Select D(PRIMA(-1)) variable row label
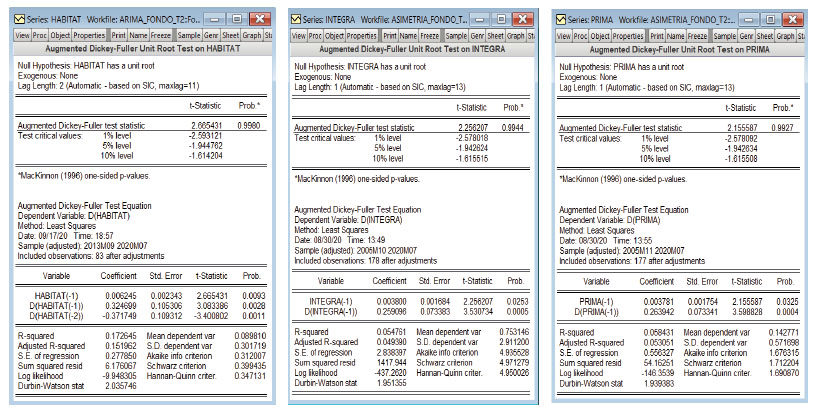 [x=597, y=311]
